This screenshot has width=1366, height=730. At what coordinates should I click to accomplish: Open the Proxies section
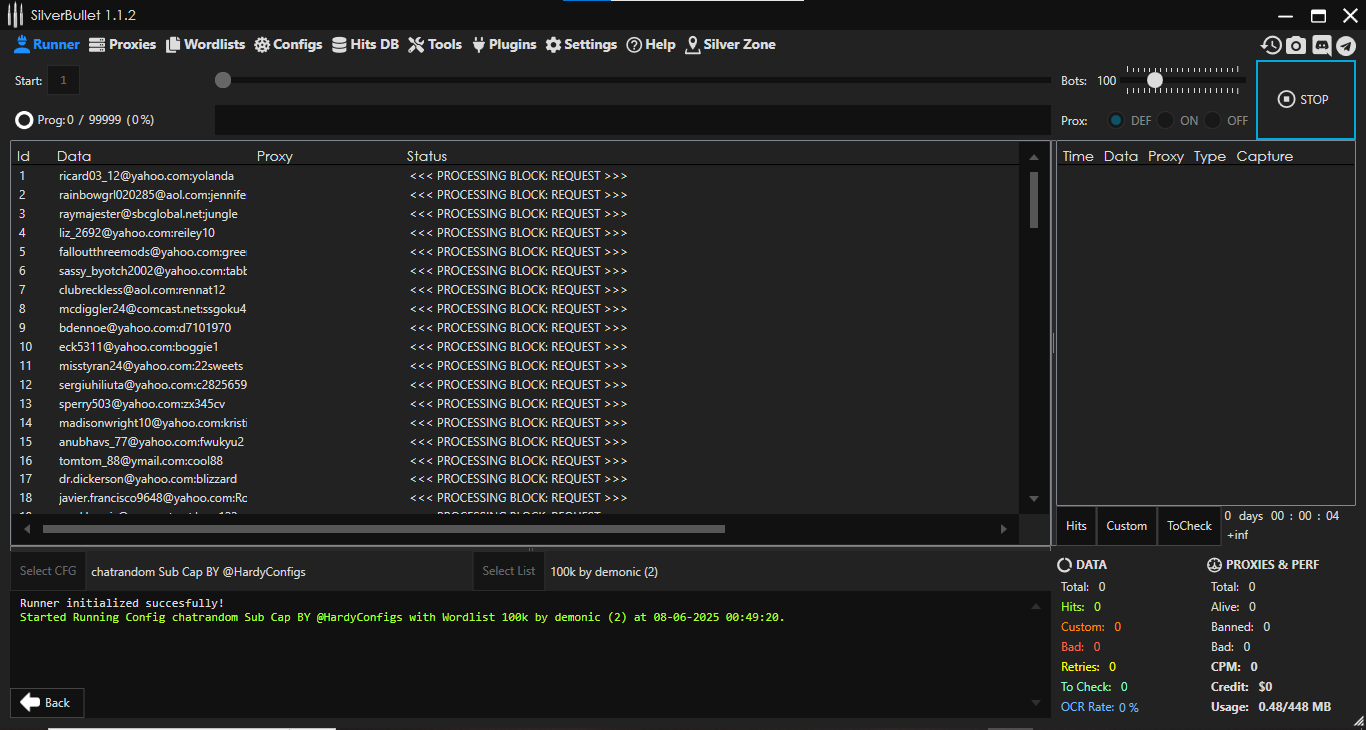tap(123, 45)
